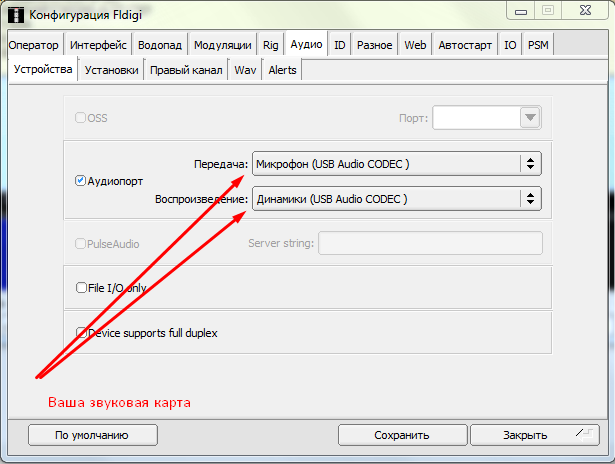
Task: Open the Водопад tab
Action: pos(160,45)
